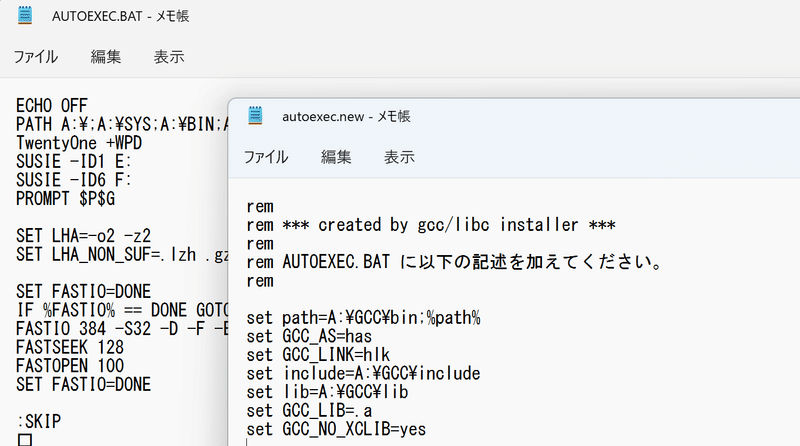
Task: Click the set path=A:¥GCC¥bin line
Action: click(x=363, y=318)
